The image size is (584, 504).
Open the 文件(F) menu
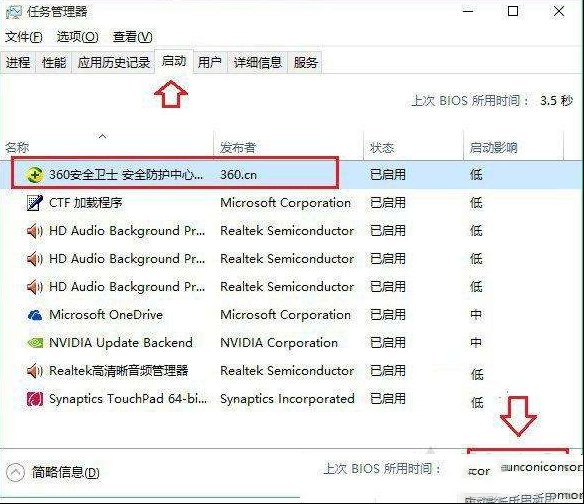tap(23, 37)
